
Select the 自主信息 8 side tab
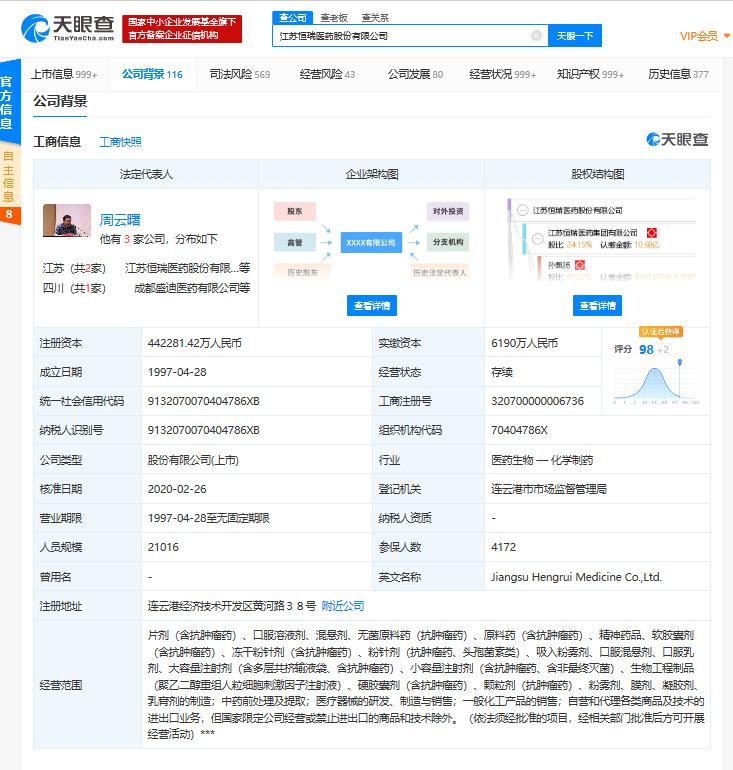pos(9,186)
